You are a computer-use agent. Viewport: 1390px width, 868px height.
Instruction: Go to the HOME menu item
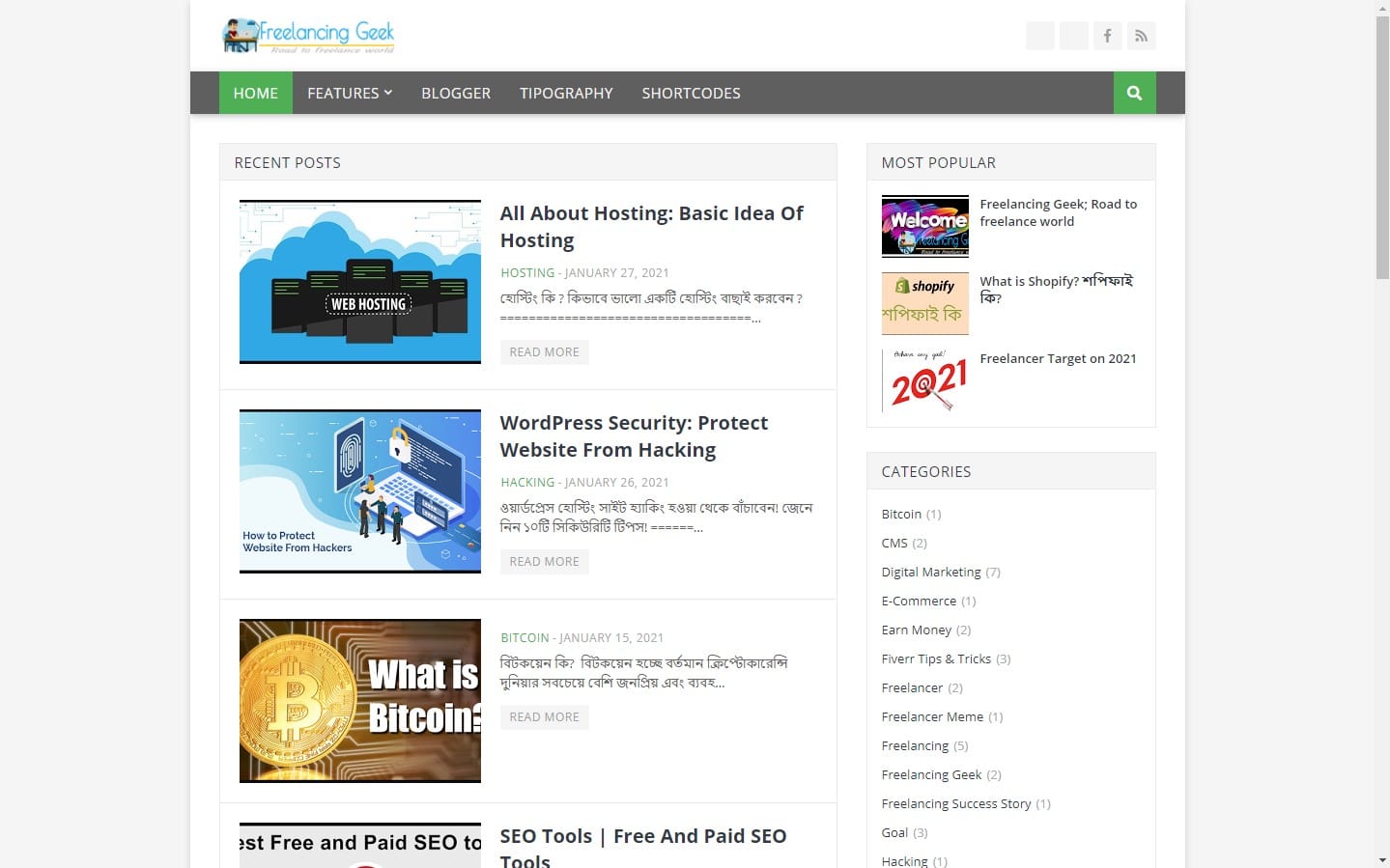tap(255, 93)
